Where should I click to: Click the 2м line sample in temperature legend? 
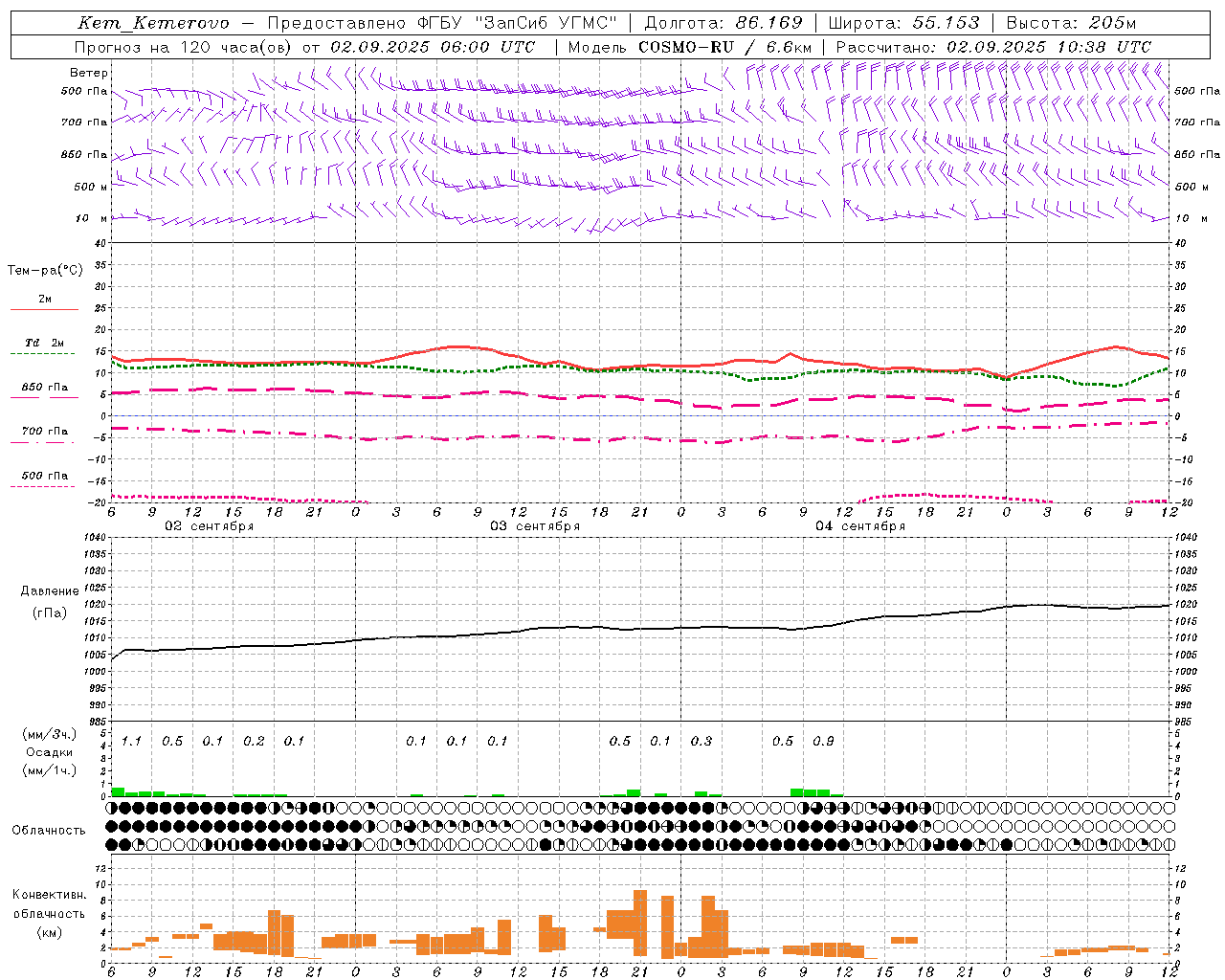[44, 309]
